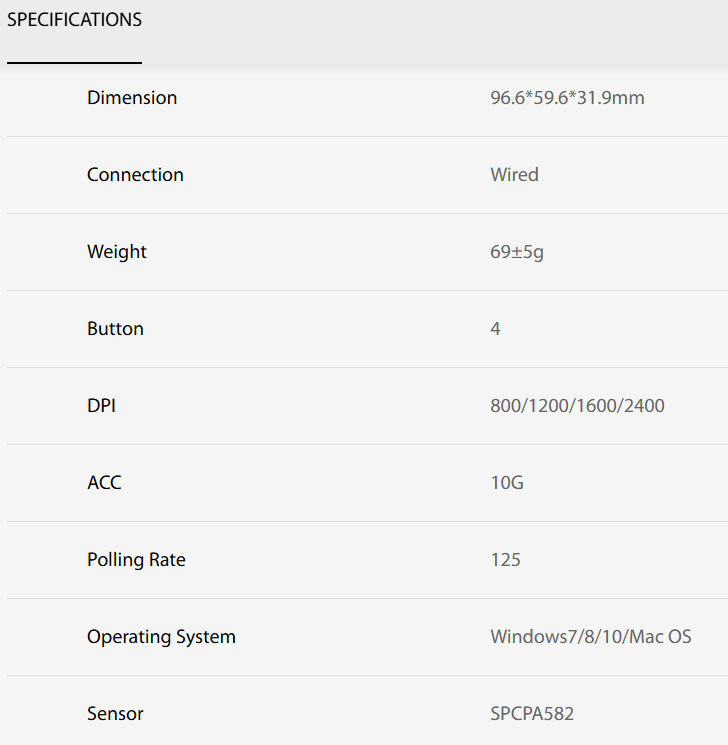This screenshot has height=745, width=728.
Task: Click the underline beneath the SPECIFICATIONS tab
Action: (74, 63)
